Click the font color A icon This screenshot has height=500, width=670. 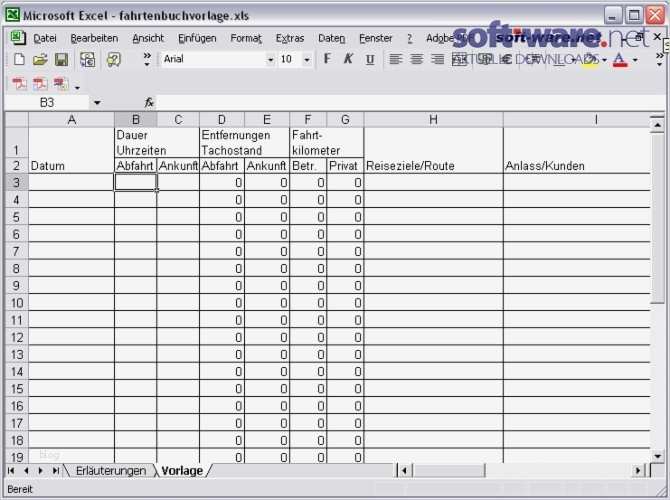(x=620, y=59)
